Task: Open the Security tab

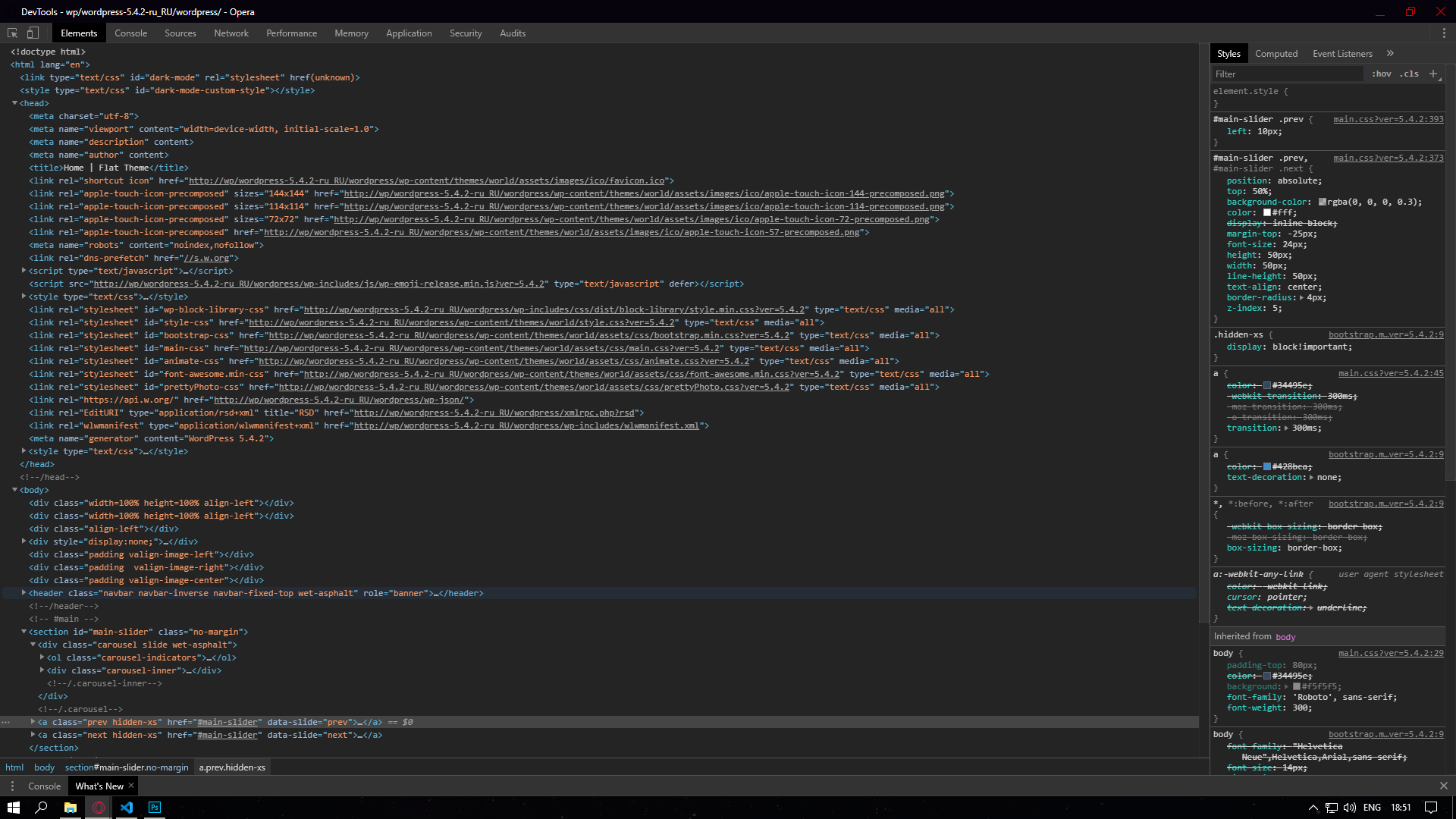Action: 466,33
